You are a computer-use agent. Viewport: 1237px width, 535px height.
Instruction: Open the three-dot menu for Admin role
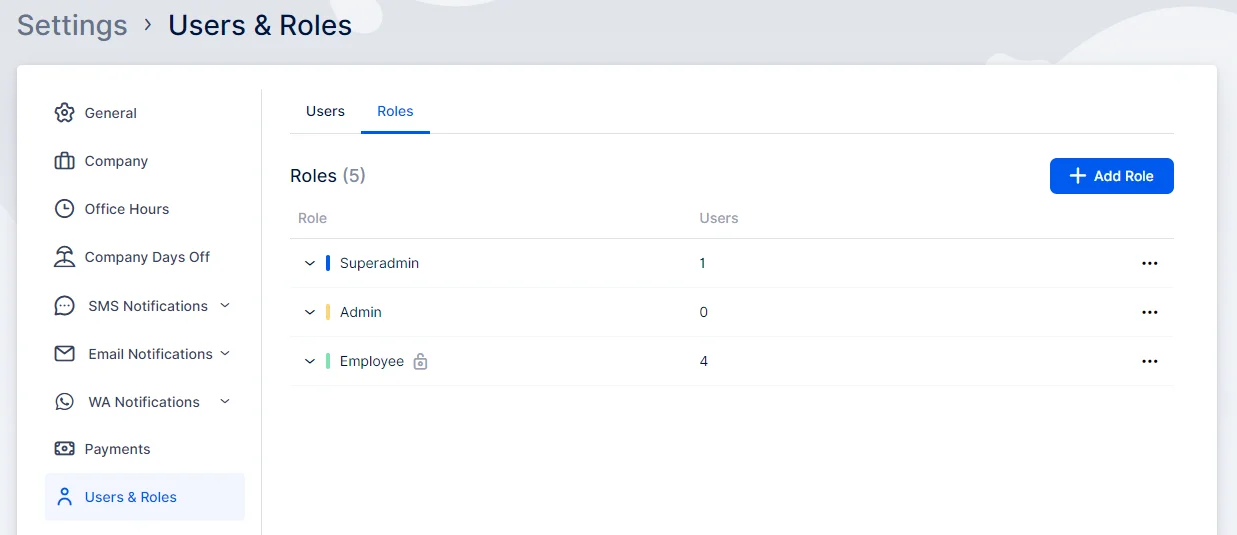[1149, 312]
